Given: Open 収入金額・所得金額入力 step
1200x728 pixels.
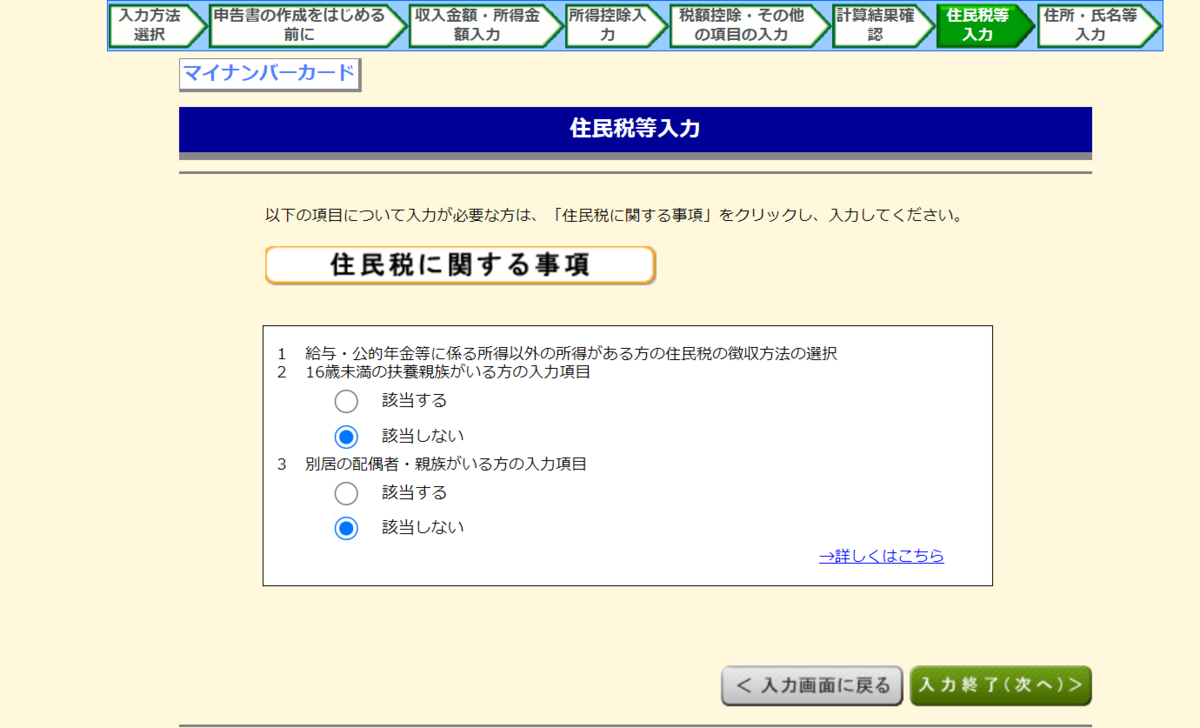Looking at the screenshot, I should click(485, 25).
